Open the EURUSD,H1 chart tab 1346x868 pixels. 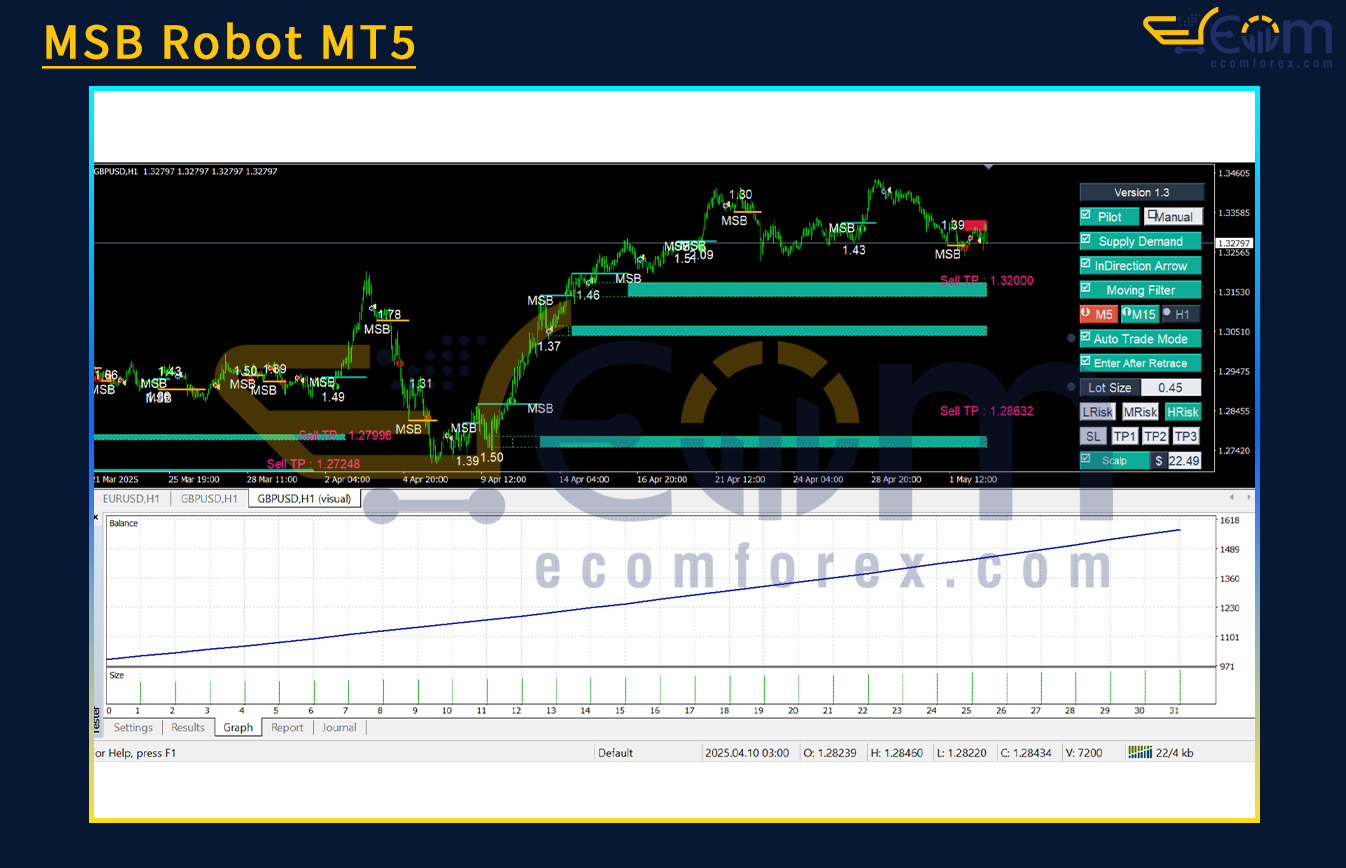tap(133, 498)
